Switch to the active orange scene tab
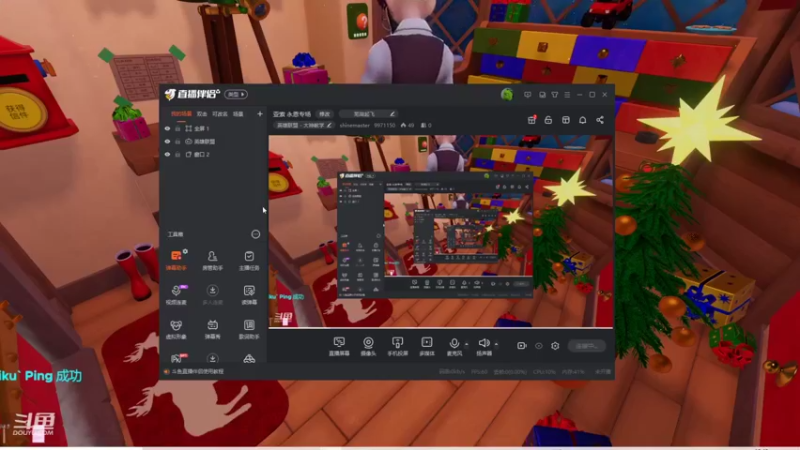This screenshot has height=450, width=800. click(181, 114)
